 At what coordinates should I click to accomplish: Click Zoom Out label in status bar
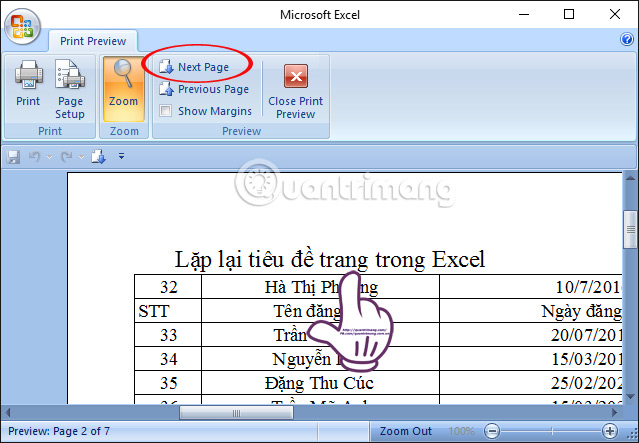pos(405,431)
